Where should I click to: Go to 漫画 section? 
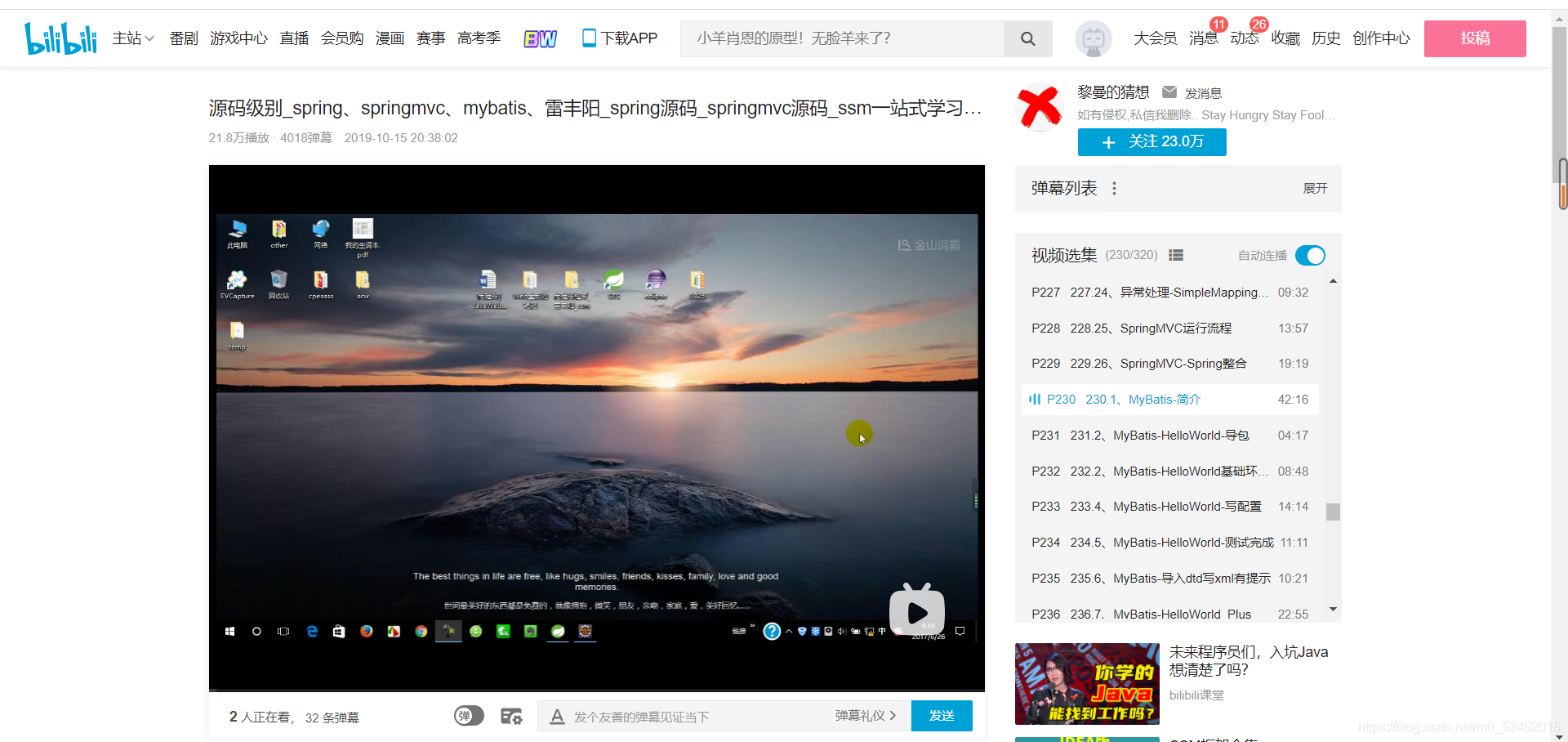[390, 38]
